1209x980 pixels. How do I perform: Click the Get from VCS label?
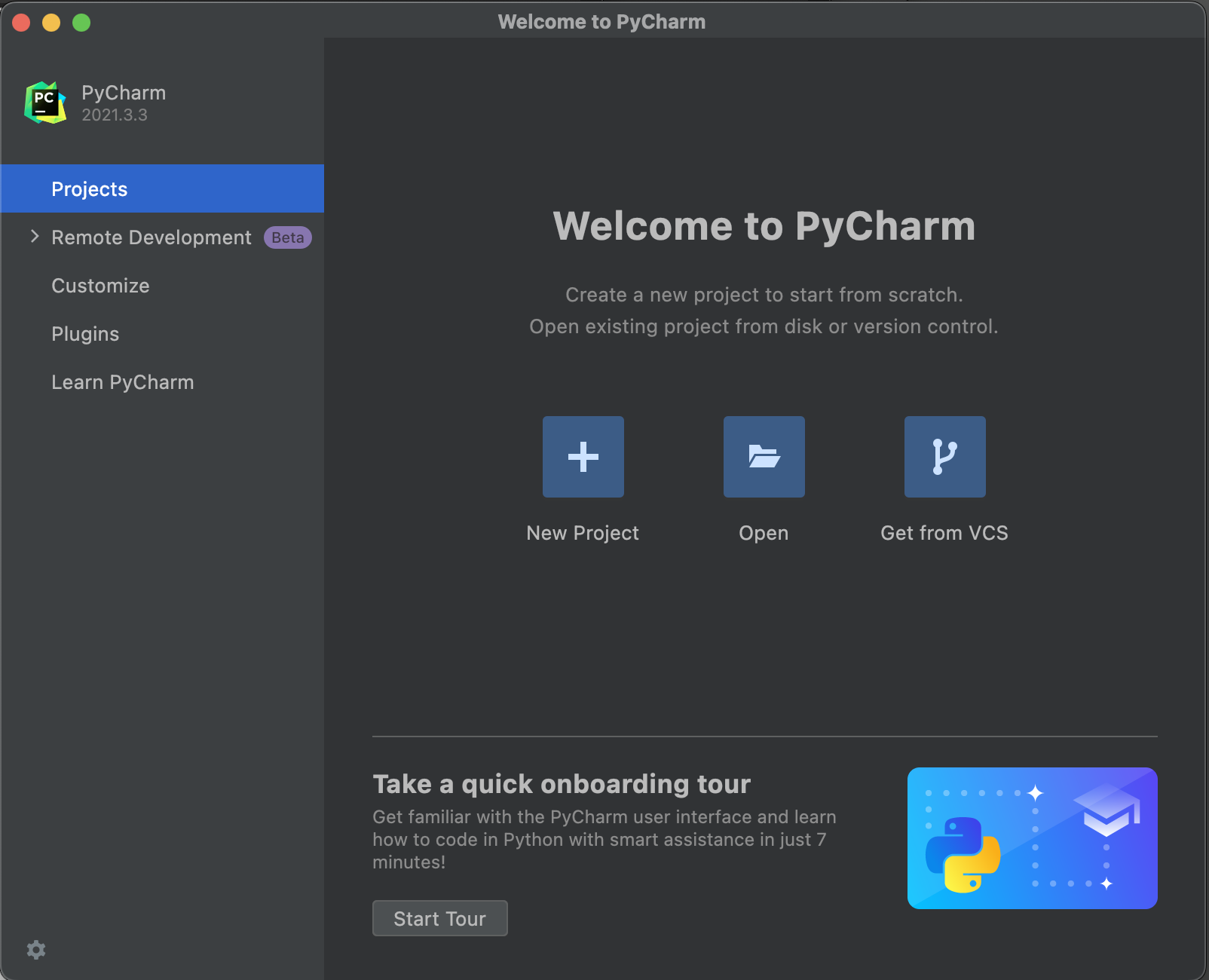[944, 533]
